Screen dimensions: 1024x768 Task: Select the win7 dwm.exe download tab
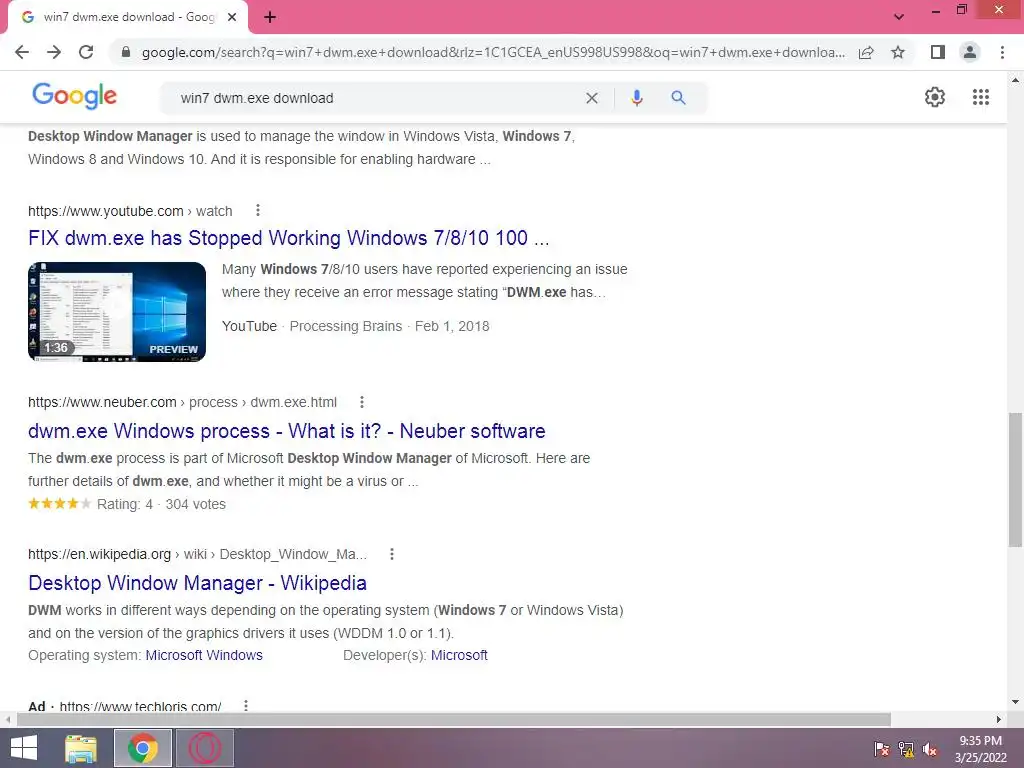[x=128, y=17]
